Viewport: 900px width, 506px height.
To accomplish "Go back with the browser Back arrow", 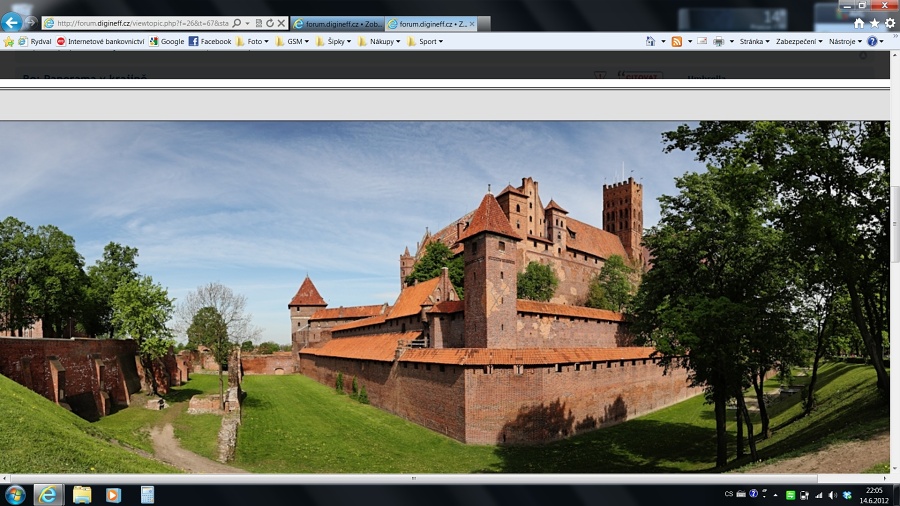I will pyautogui.click(x=12, y=22).
